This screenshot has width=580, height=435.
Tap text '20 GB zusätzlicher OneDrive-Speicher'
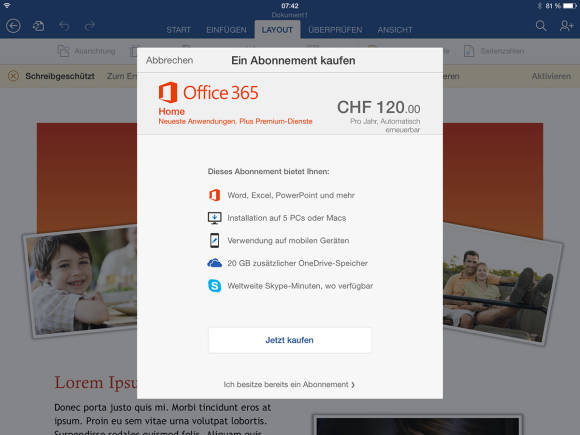[297, 263]
